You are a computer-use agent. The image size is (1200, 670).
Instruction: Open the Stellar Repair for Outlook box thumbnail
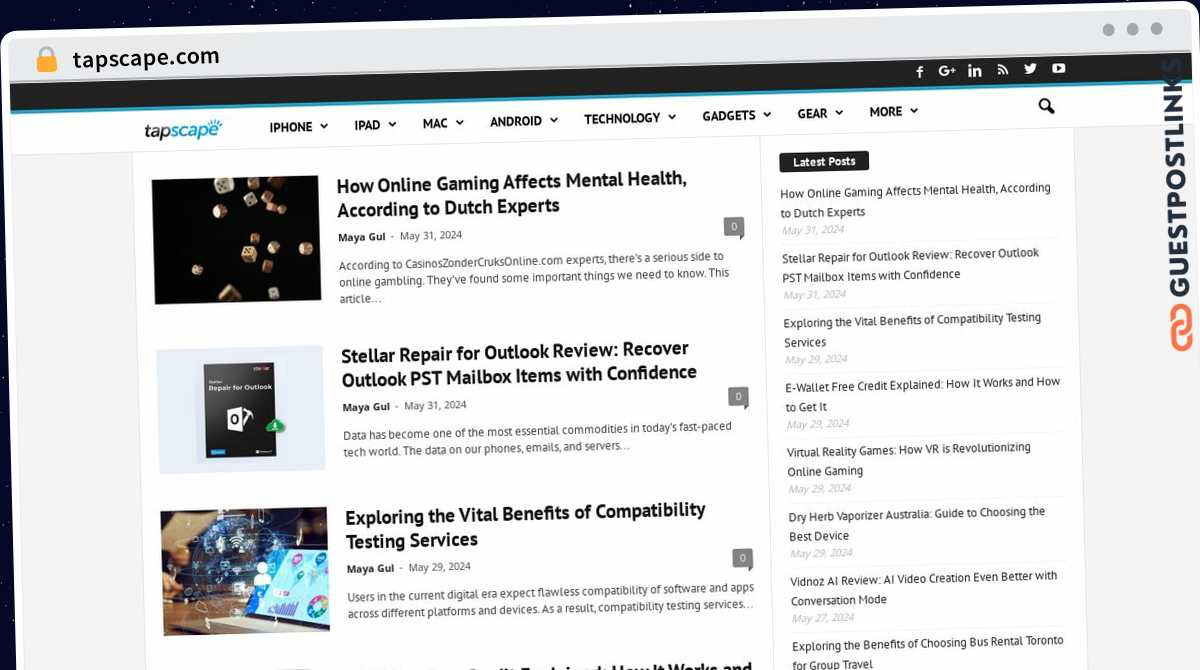pyautogui.click(x=241, y=409)
